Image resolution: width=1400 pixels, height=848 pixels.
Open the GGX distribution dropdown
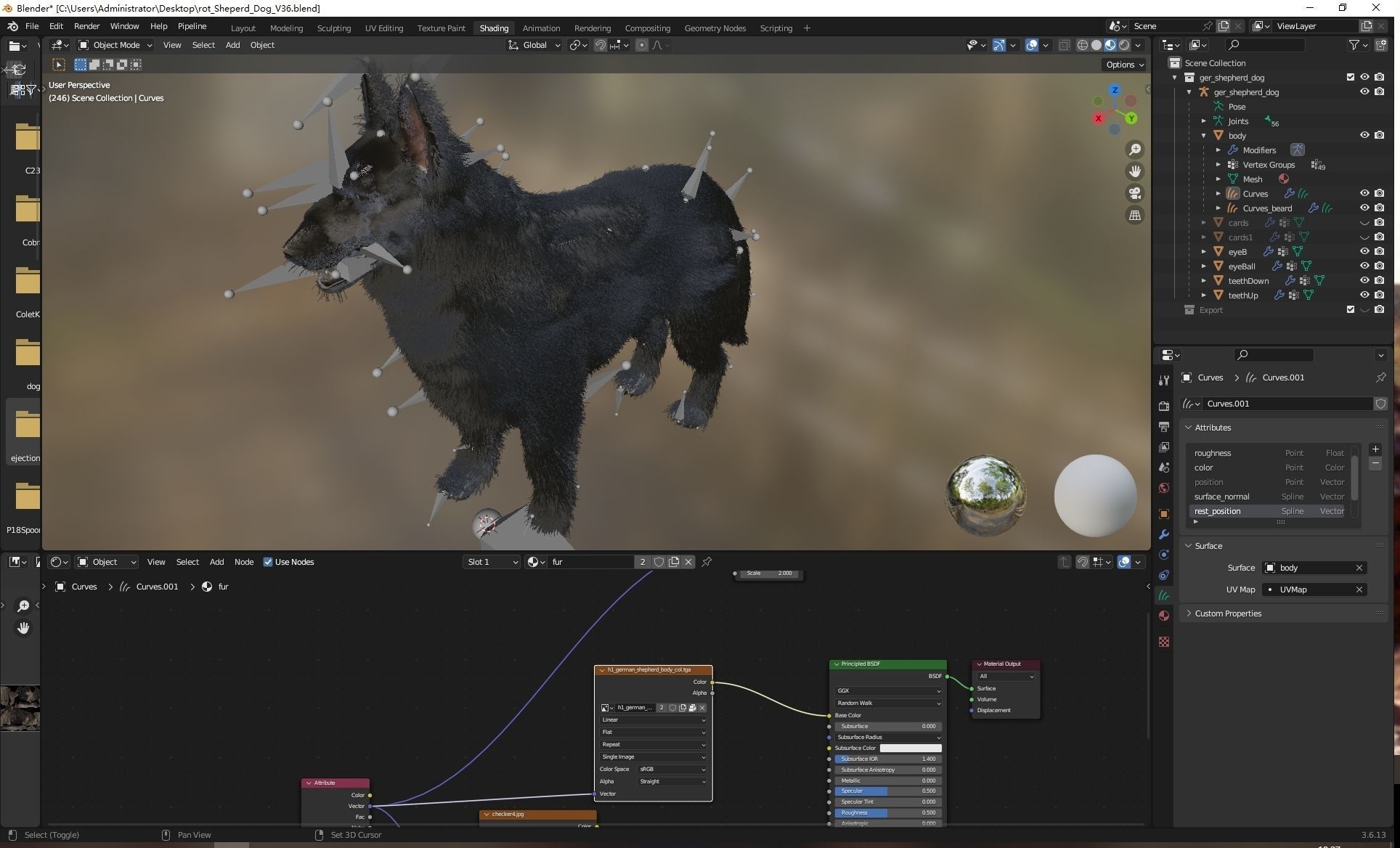888,690
